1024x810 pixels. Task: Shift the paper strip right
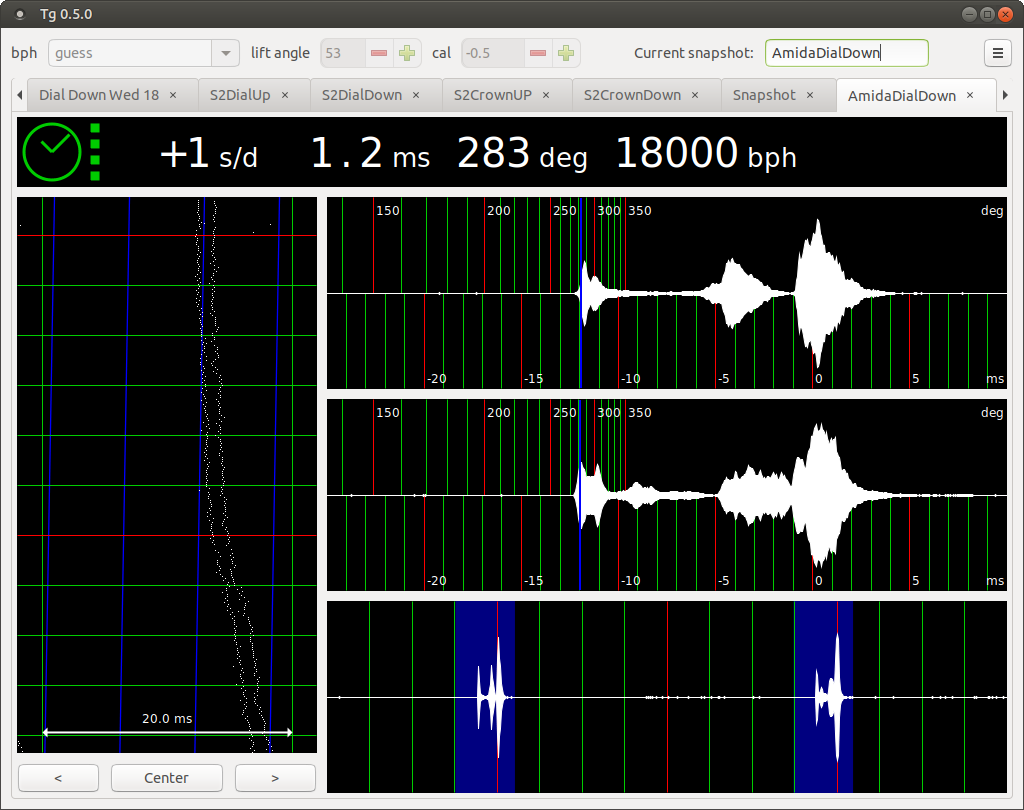pos(275,778)
